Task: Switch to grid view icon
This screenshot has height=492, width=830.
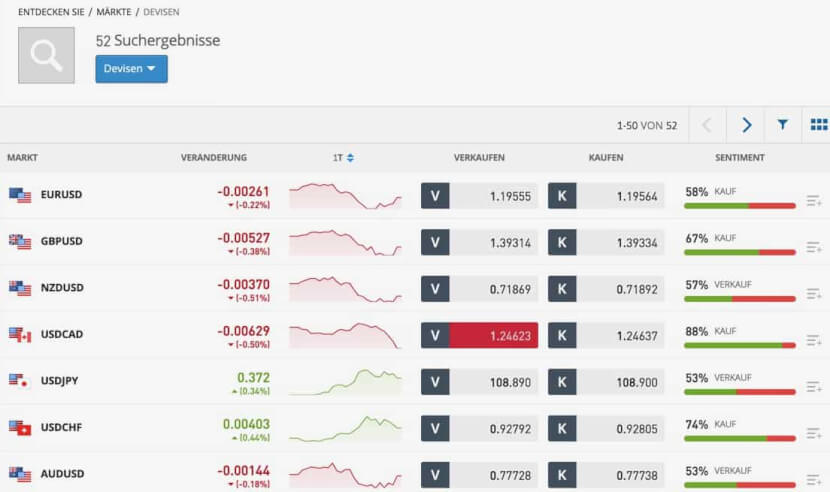Action: (818, 125)
